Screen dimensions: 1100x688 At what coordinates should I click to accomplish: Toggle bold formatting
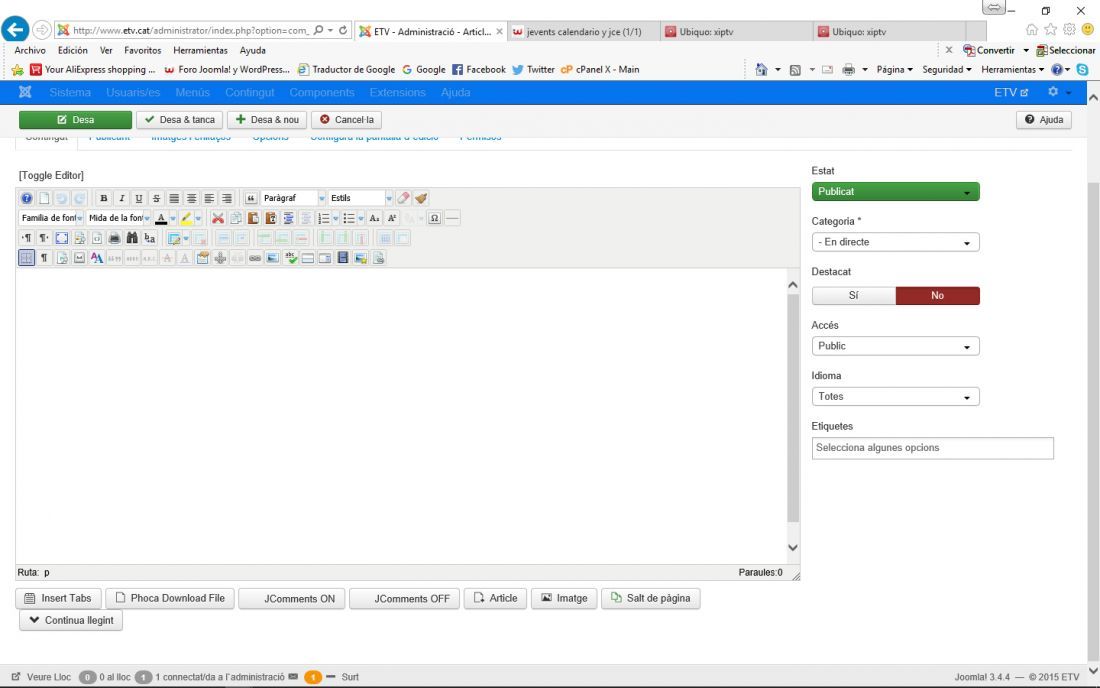(x=104, y=198)
